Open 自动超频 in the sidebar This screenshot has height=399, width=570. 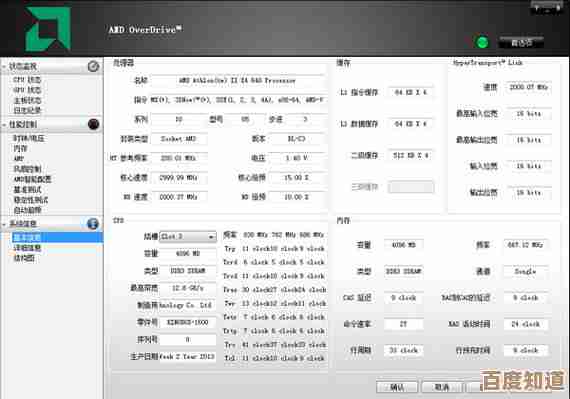point(27,210)
